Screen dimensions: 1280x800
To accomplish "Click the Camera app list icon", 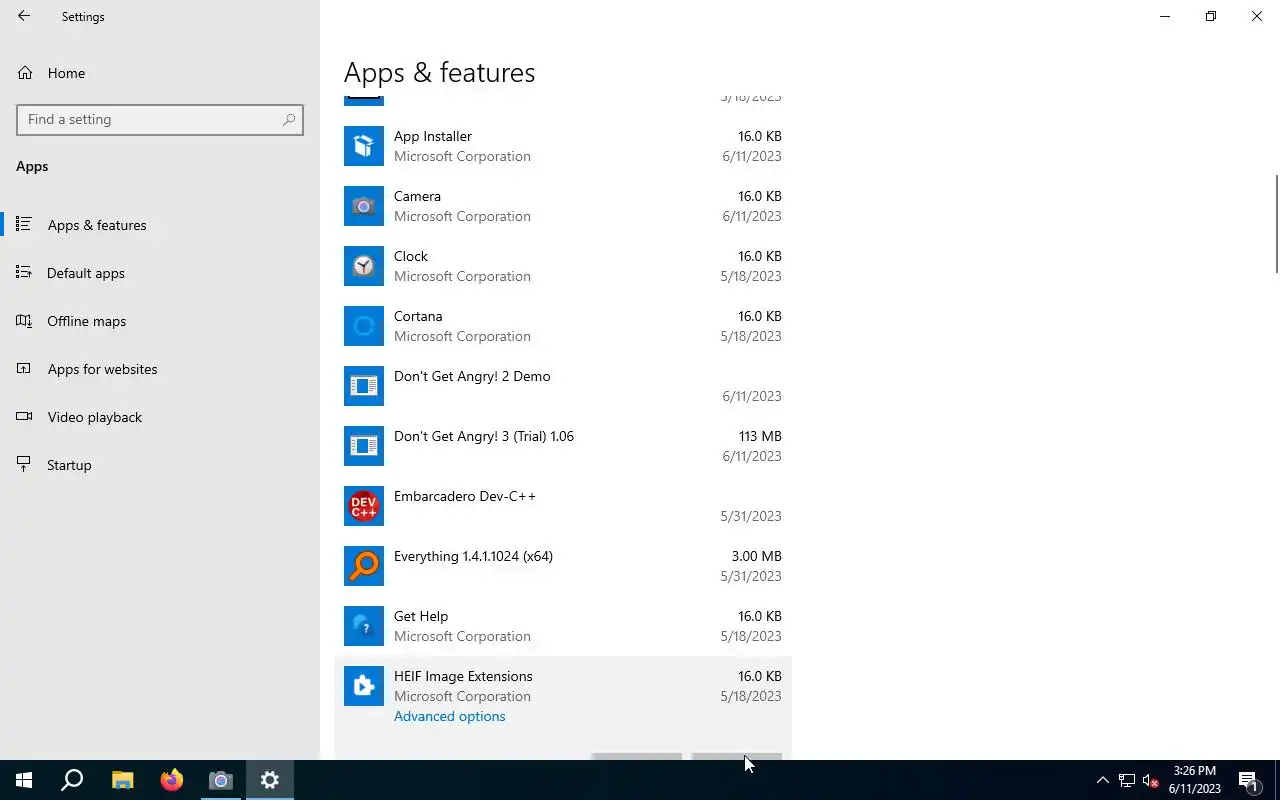I will 364,206.
